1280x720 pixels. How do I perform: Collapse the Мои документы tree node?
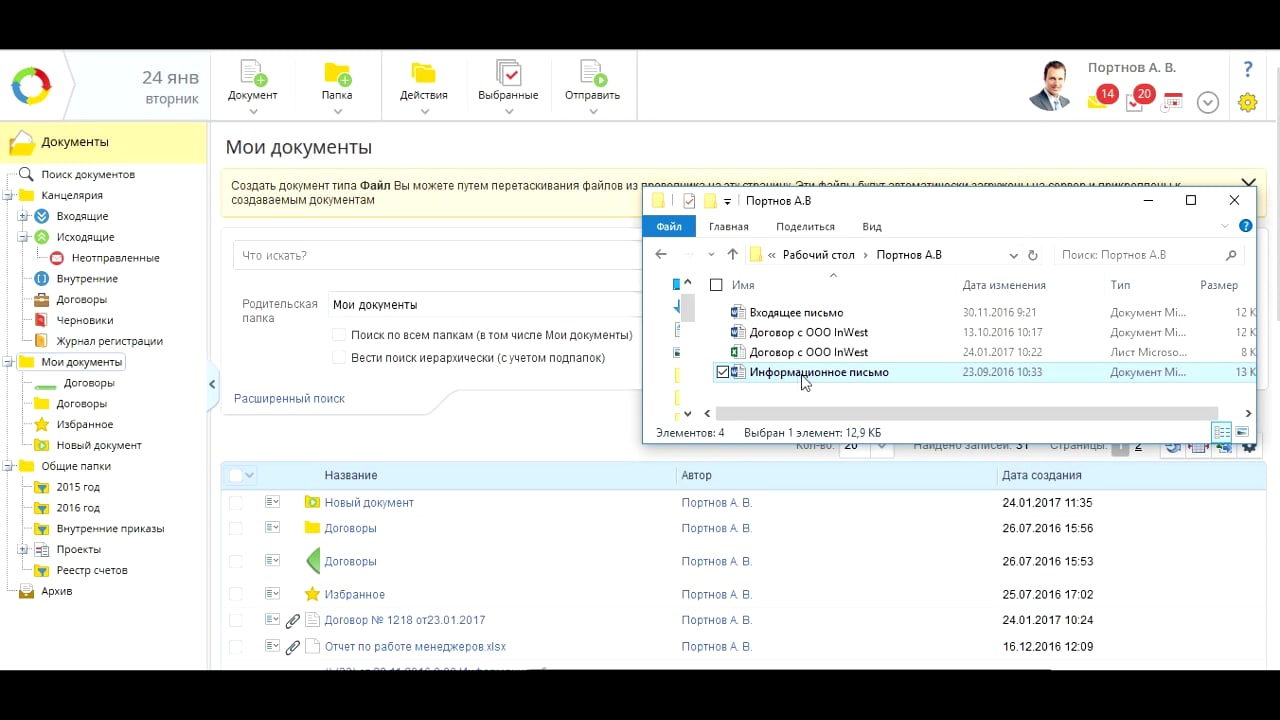pyautogui.click(x=8, y=362)
